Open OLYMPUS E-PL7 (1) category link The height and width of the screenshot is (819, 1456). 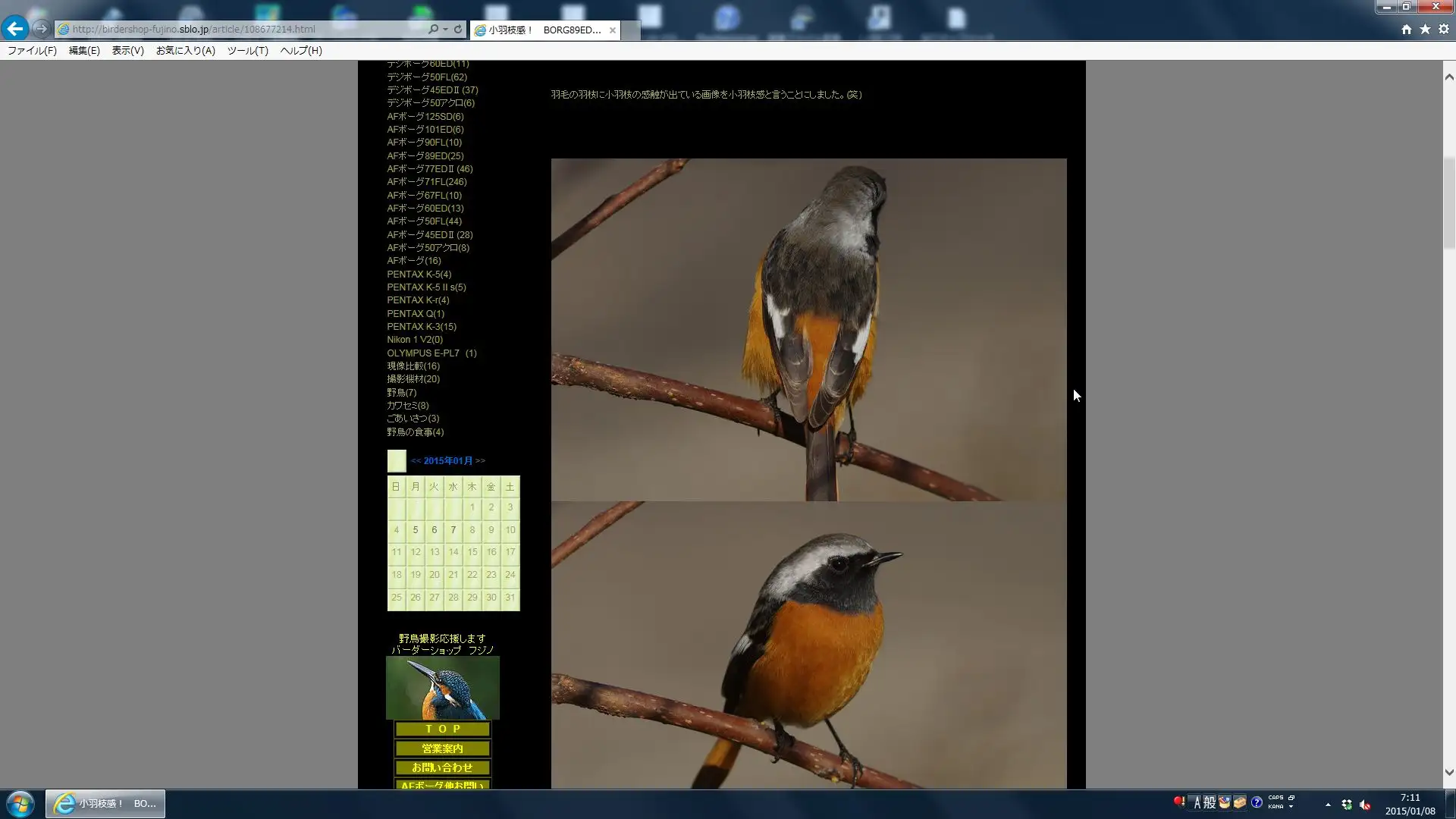432,353
